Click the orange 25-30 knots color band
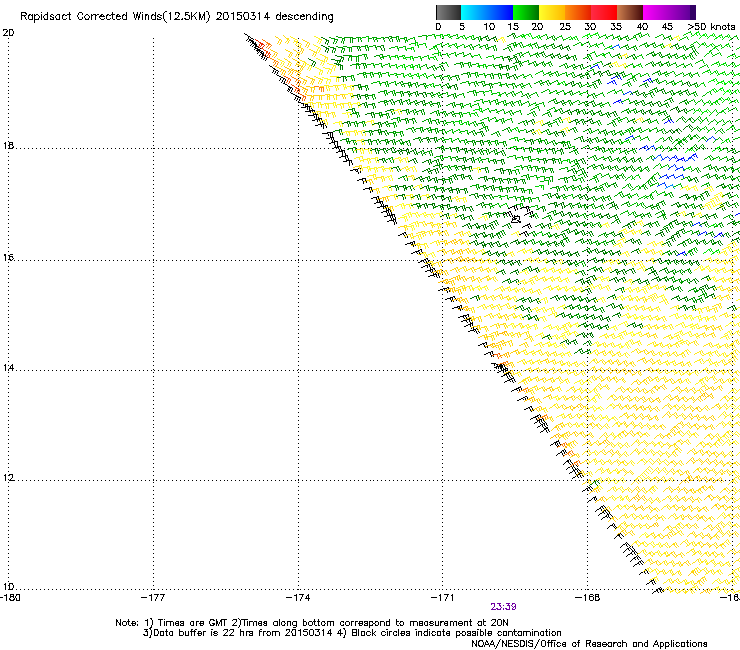 (578, 12)
